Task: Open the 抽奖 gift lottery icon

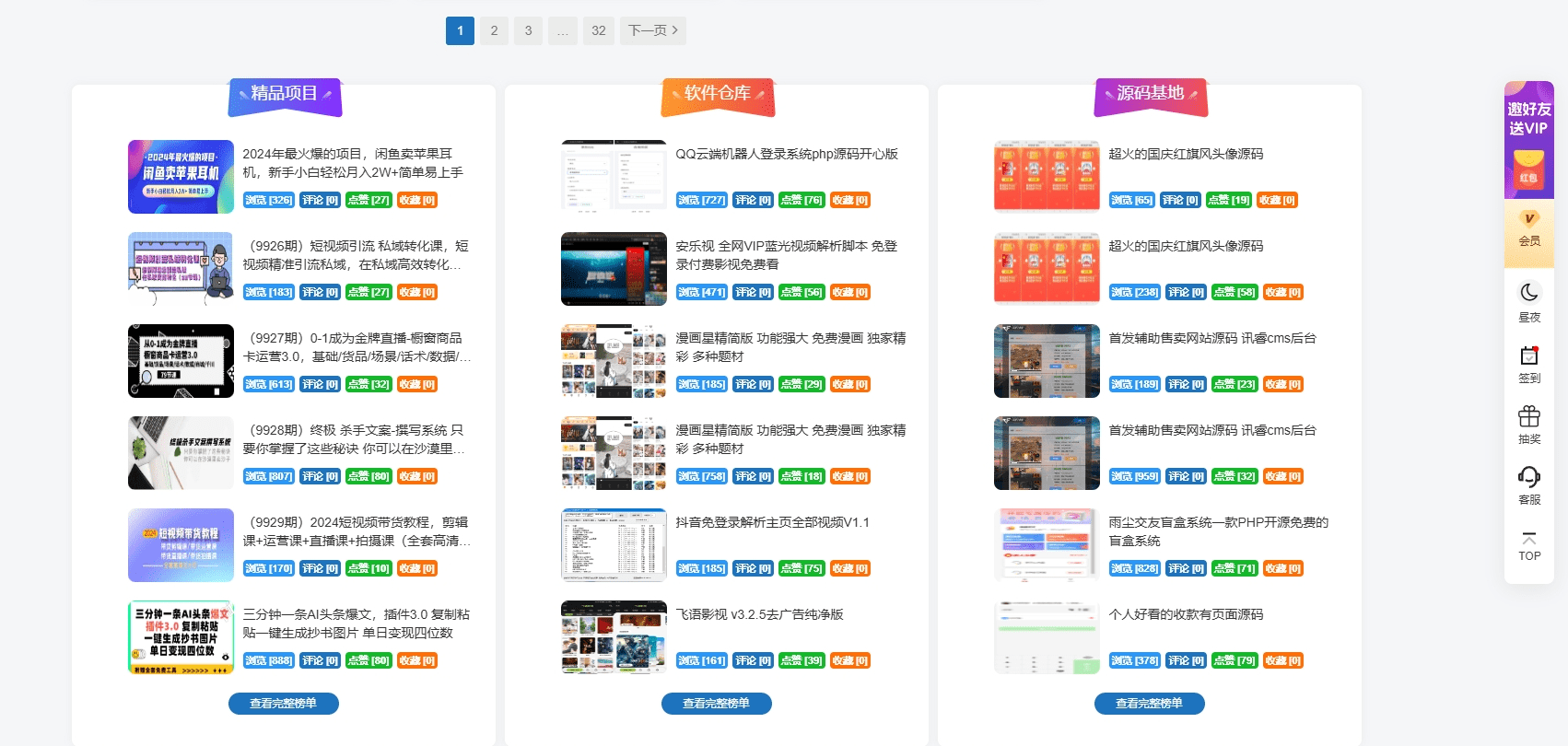Action: (x=1528, y=416)
